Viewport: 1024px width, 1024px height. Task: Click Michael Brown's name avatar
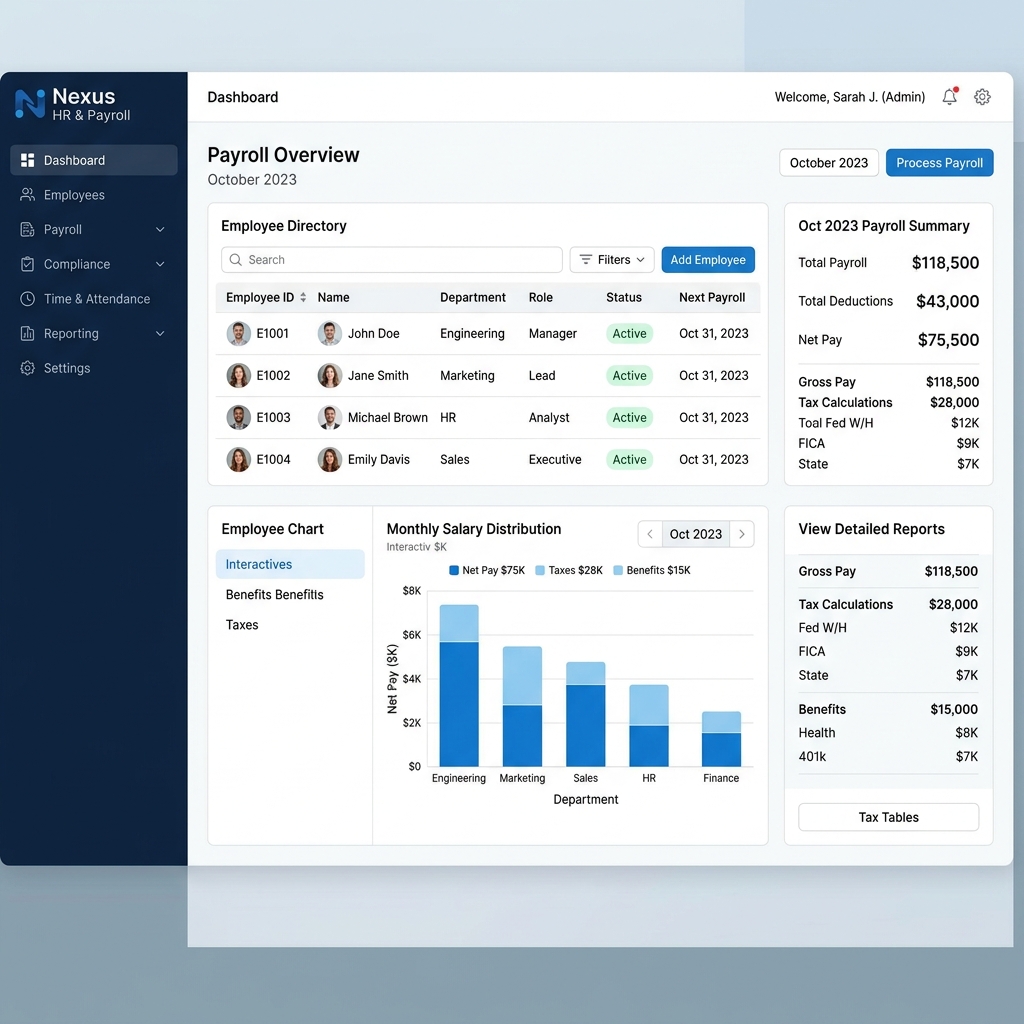(330, 417)
